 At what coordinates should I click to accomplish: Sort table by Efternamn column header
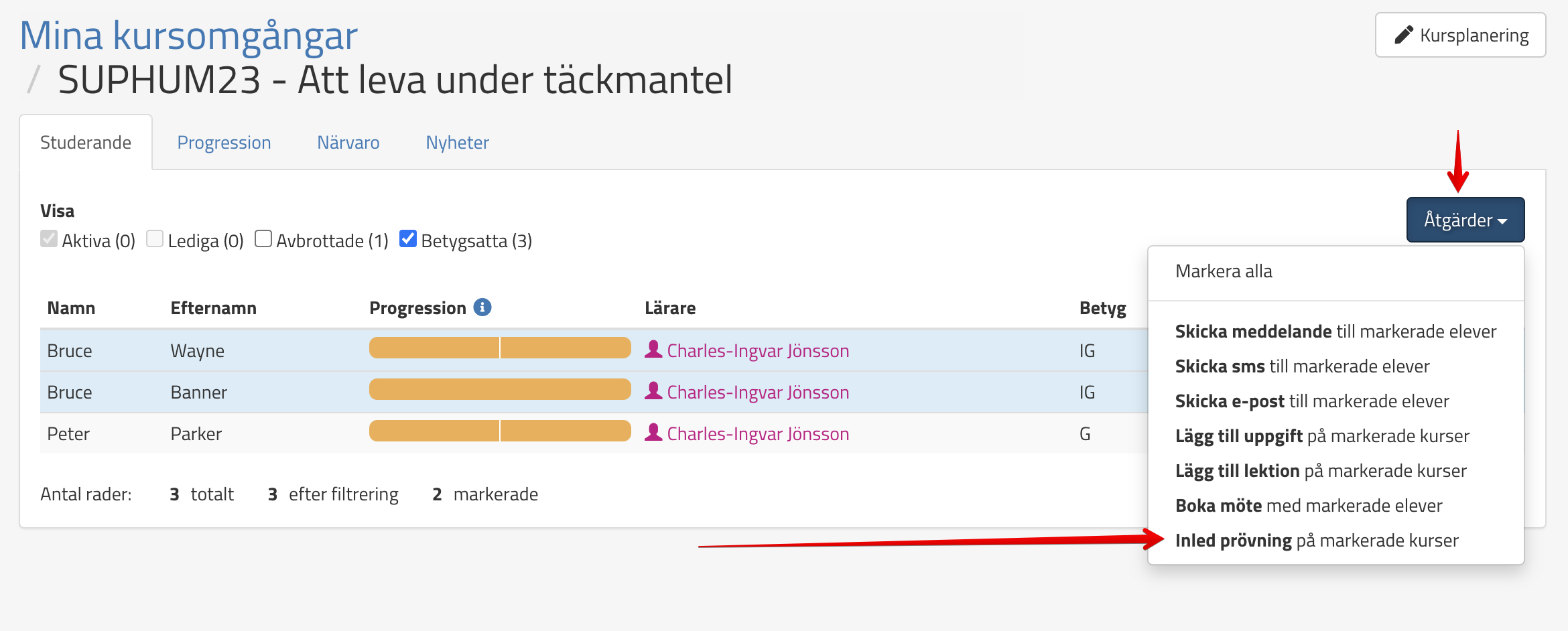pyautogui.click(x=213, y=308)
